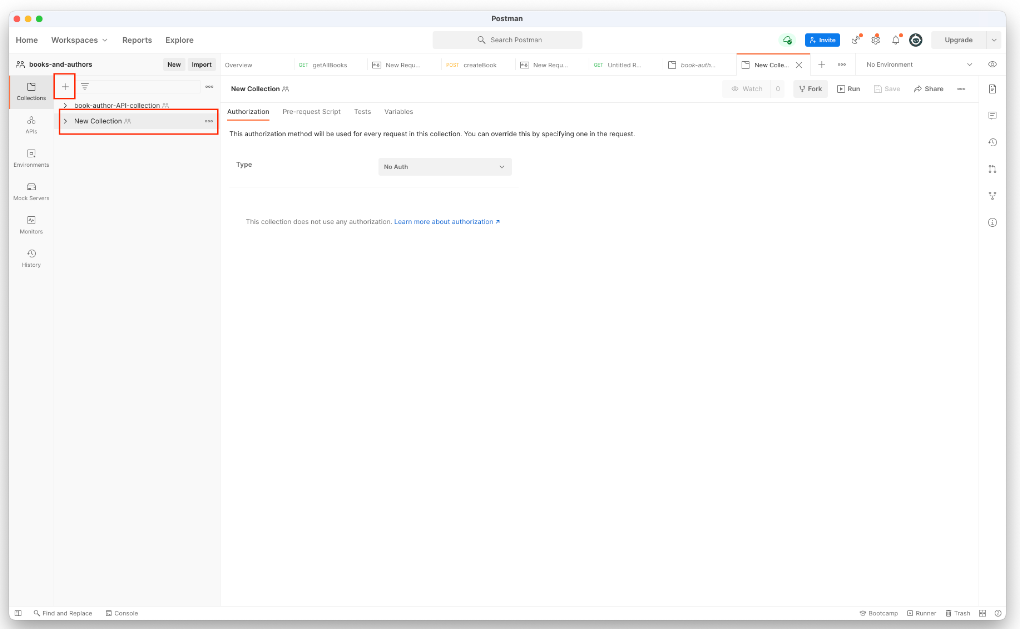Open the Collections sidebar panel
This screenshot has height=629, width=1020.
31,91
